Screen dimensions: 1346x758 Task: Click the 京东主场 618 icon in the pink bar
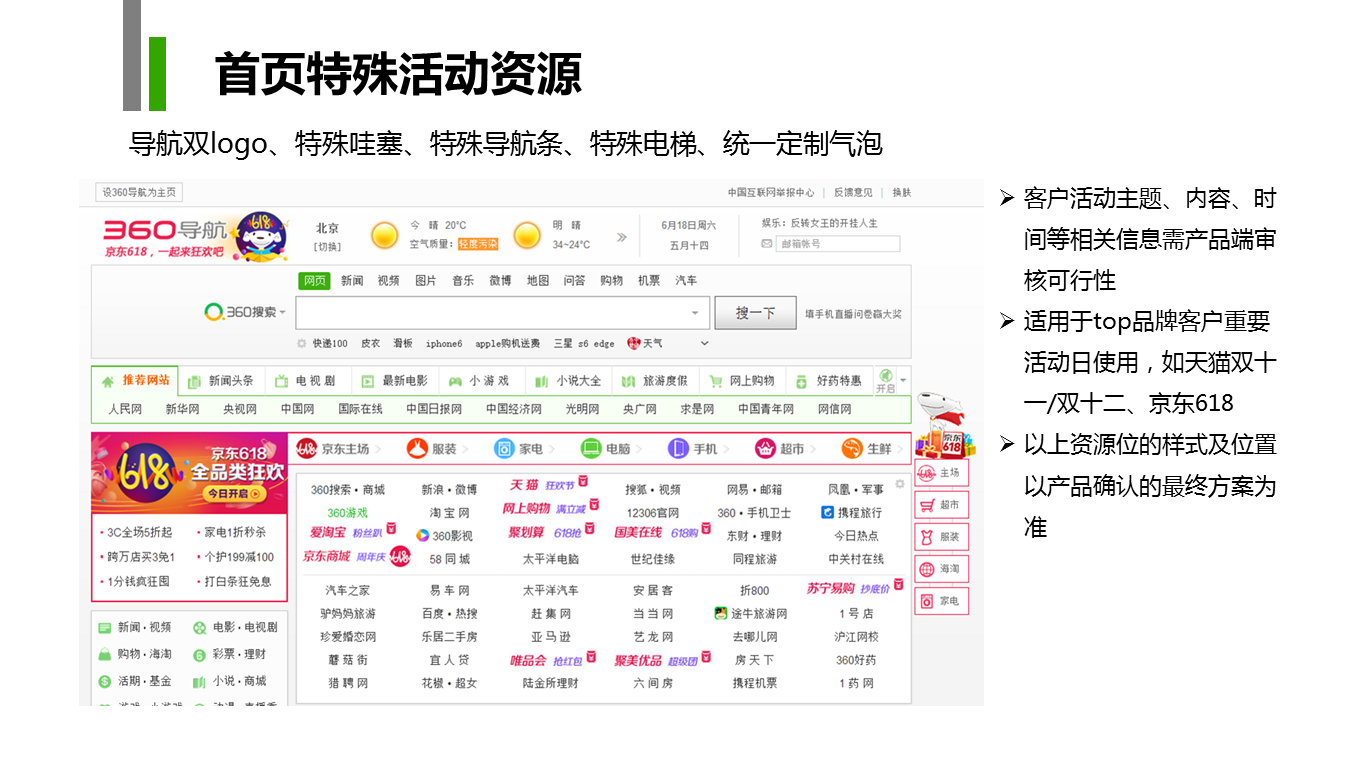tap(306, 449)
